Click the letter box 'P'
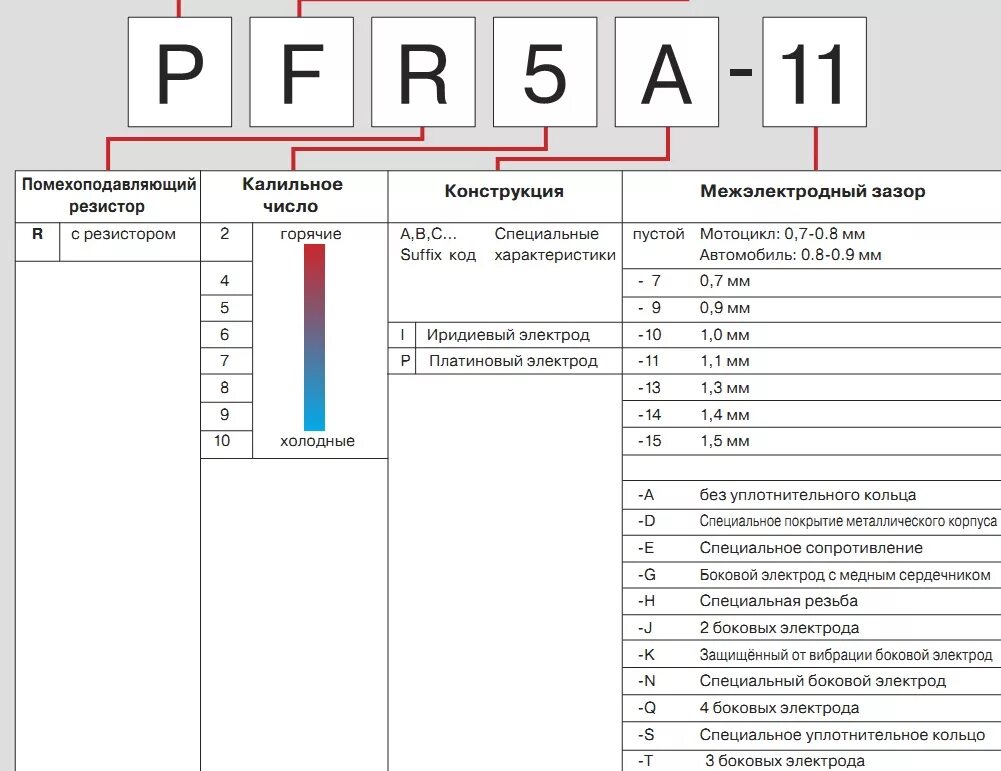Viewport: 1001px width, 771px height. pos(179,72)
